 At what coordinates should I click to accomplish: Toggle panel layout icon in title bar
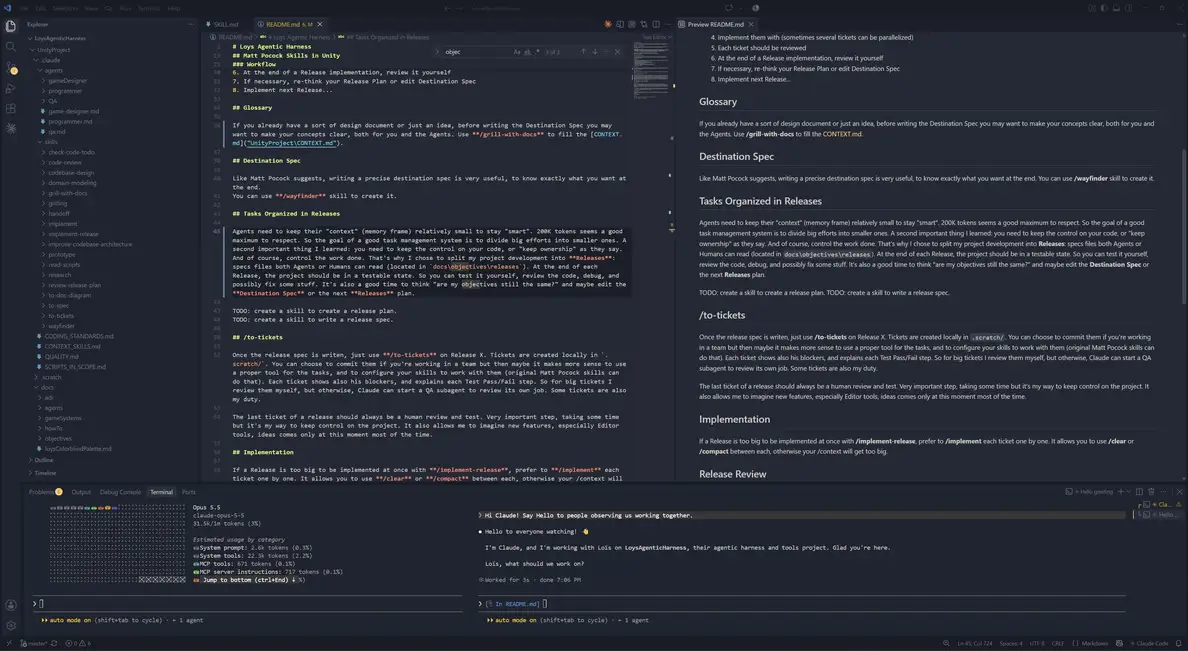[1116, 8]
